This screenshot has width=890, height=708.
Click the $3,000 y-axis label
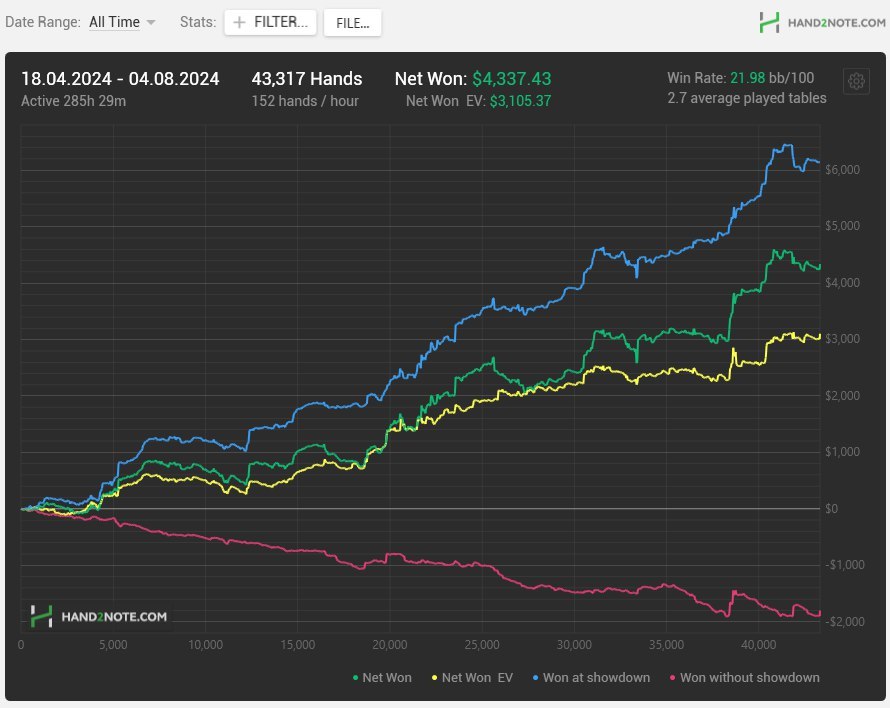pyautogui.click(x=842, y=339)
